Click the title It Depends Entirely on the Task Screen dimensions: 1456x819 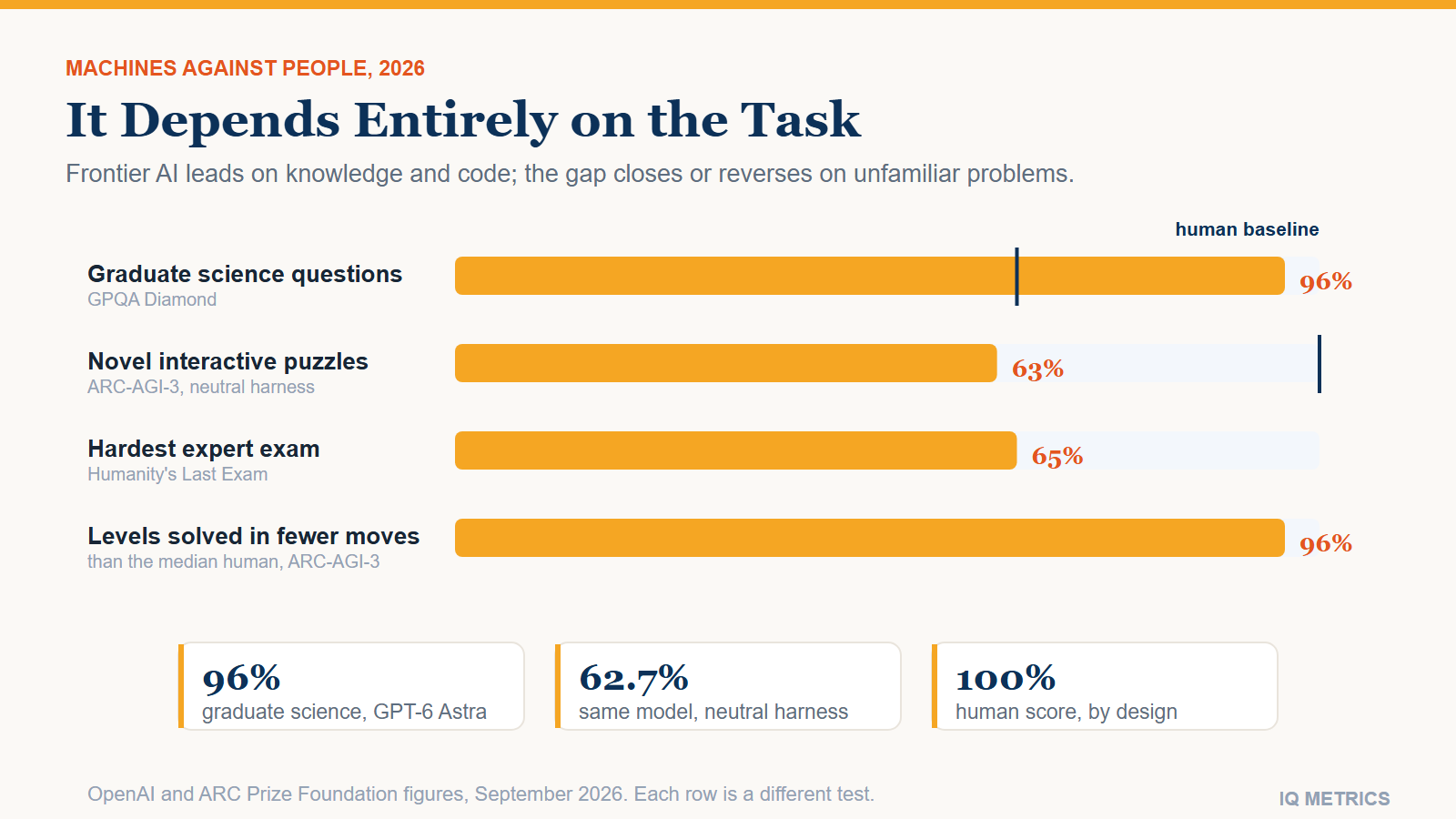(463, 120)
